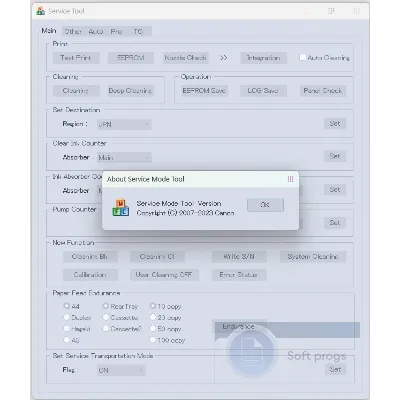Start Cleaning in the Cleaning group
Image resolution: width=400 pixels, height=400 pixels.
point(76,91)
